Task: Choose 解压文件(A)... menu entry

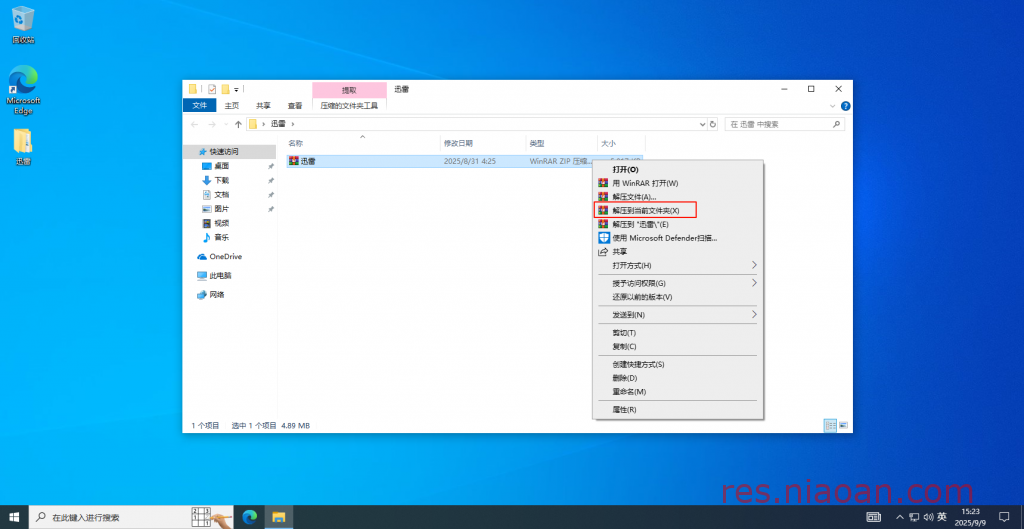Action: click(678, 197)
